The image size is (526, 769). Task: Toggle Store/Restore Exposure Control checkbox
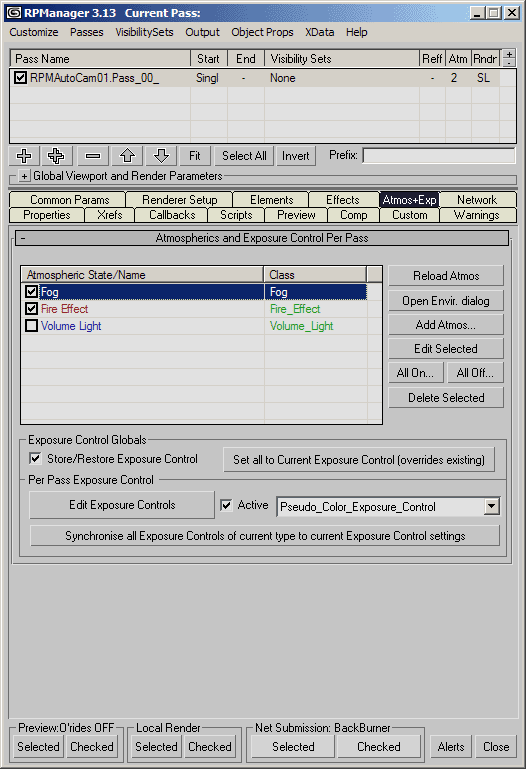[x=35, y=459]
